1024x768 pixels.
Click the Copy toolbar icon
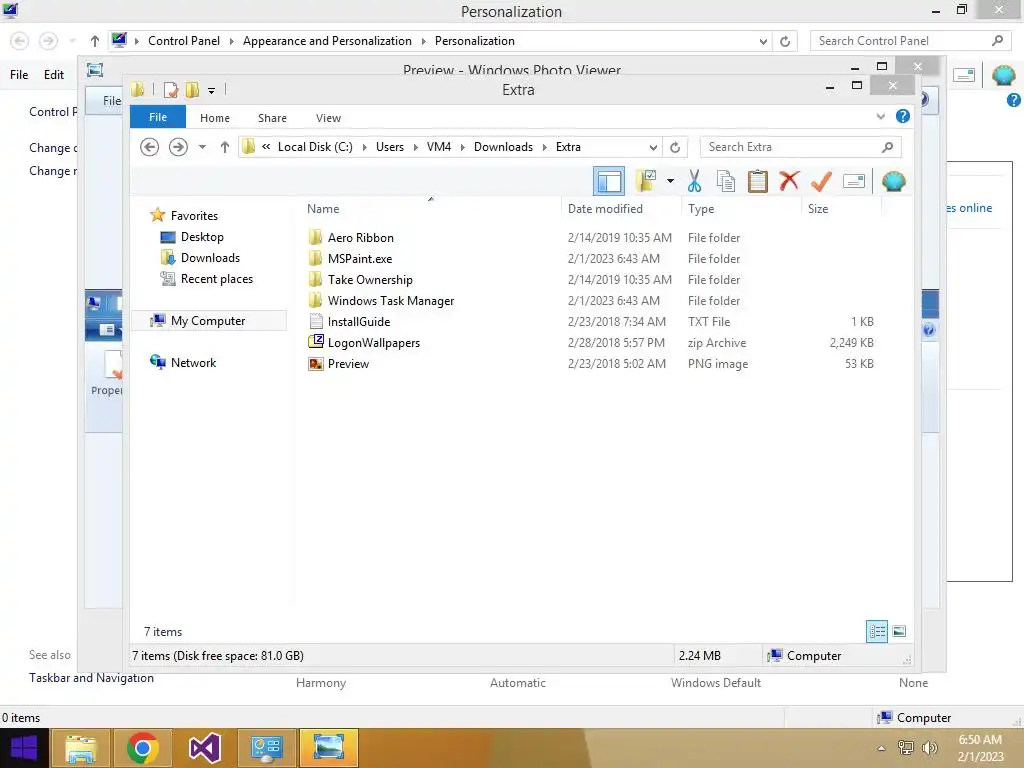[x=726, y=181]
